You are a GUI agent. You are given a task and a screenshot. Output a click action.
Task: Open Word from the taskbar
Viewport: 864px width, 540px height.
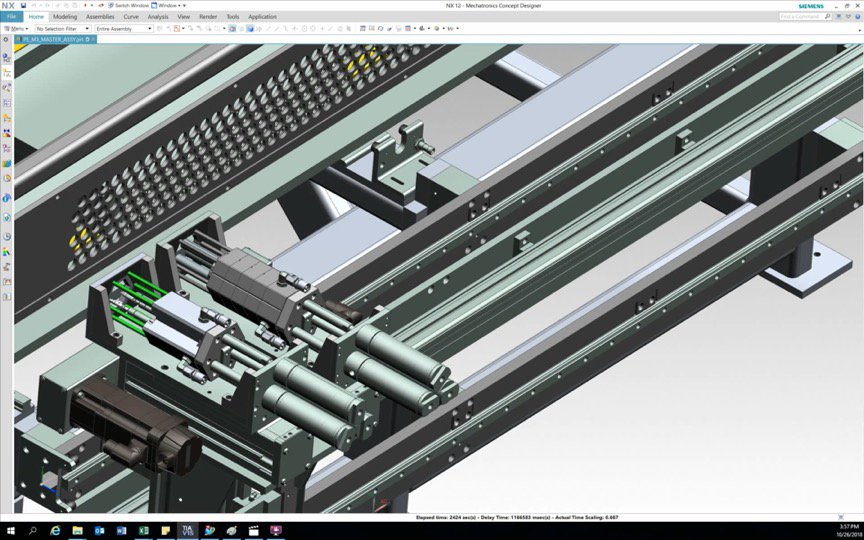(x=121, y=531)
